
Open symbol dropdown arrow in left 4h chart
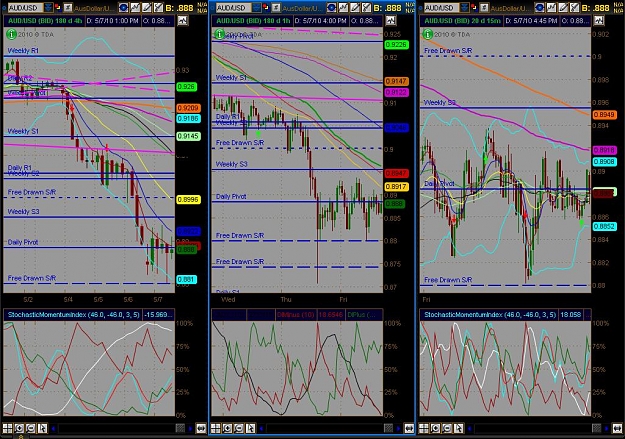(x=48, y=8)
